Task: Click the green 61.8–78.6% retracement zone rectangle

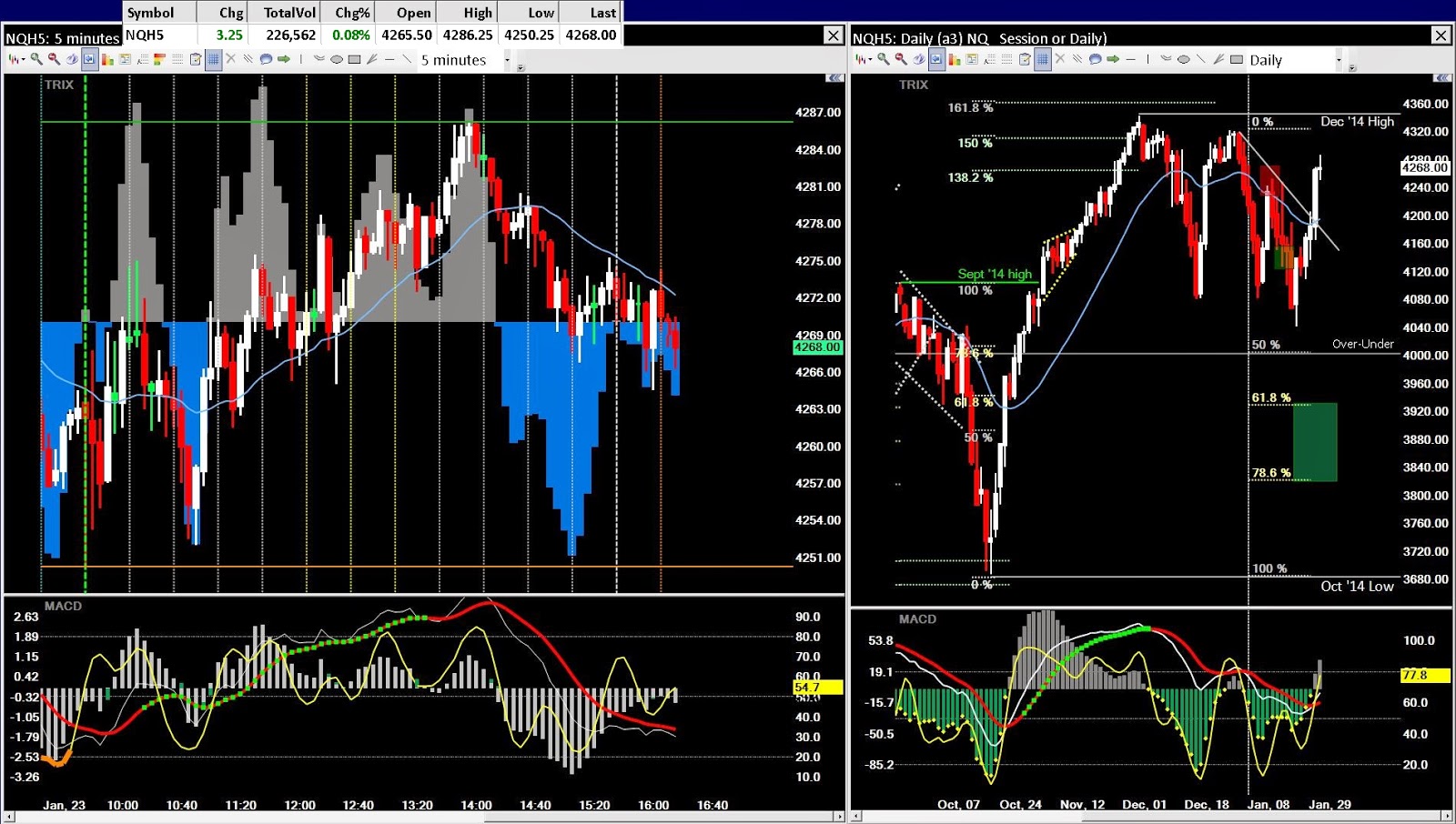Action: [1315, 442]
